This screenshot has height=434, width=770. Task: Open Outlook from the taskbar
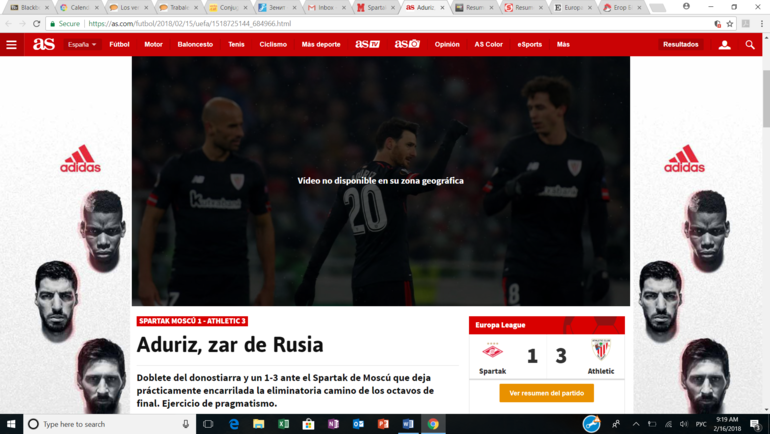click(x=358, y=424)
